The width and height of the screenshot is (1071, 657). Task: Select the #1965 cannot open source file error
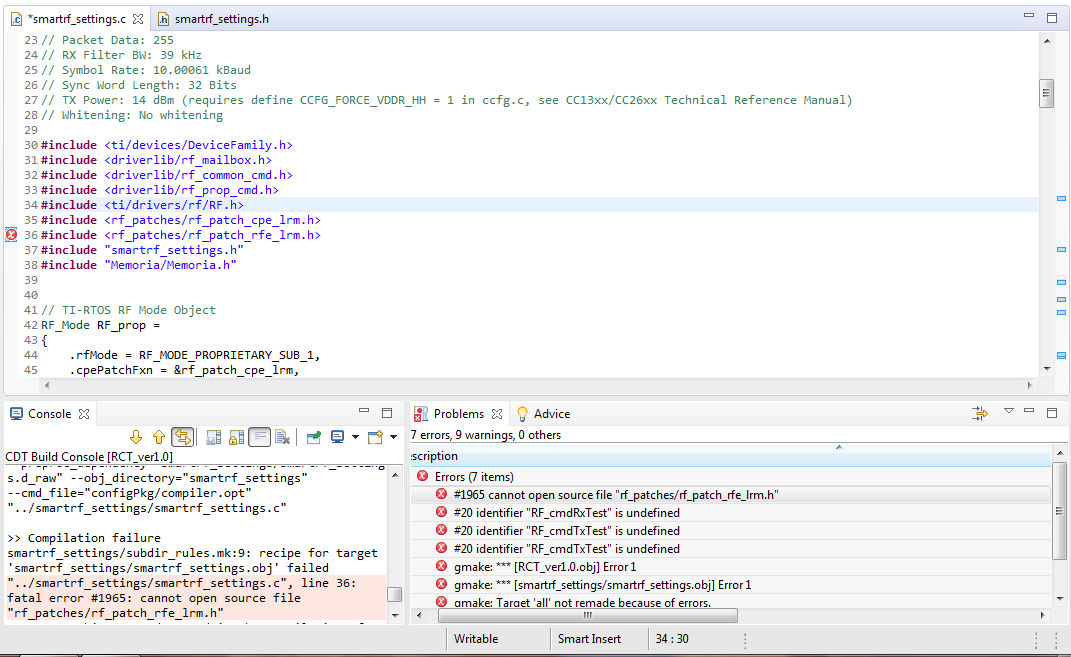coord(732,494)
